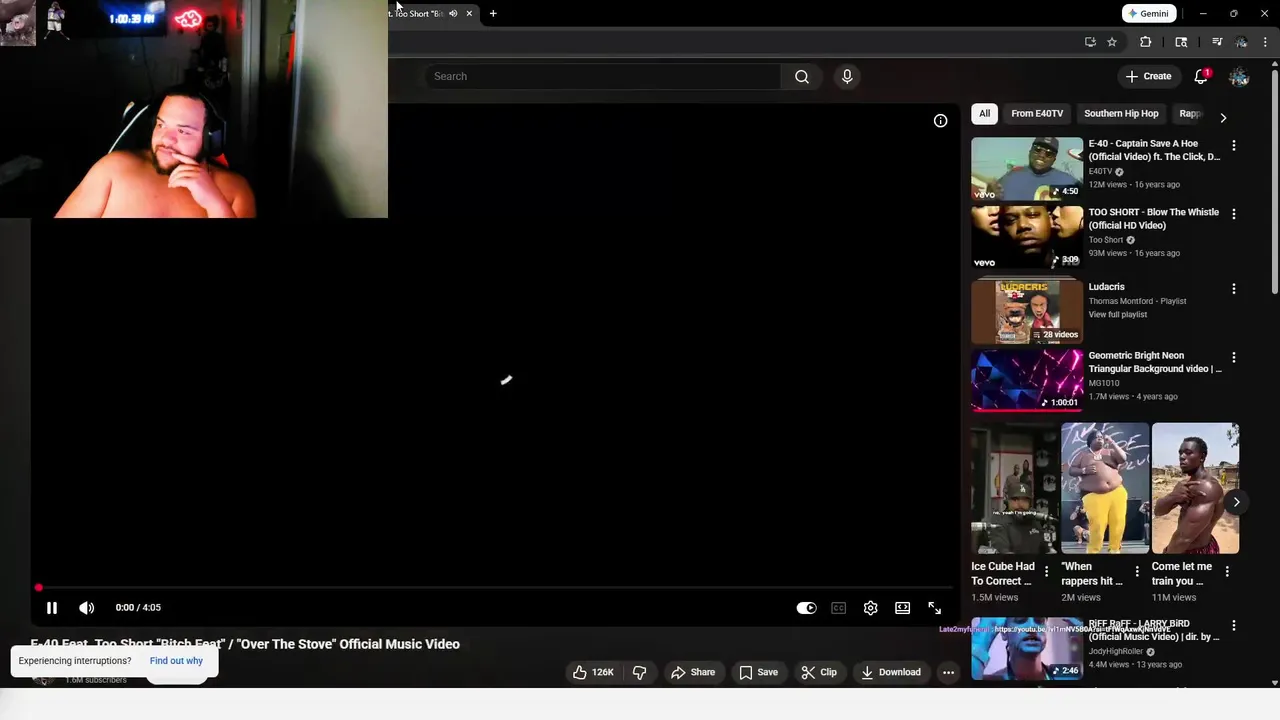Like the video with 126K likes

(x=592, y=672)
